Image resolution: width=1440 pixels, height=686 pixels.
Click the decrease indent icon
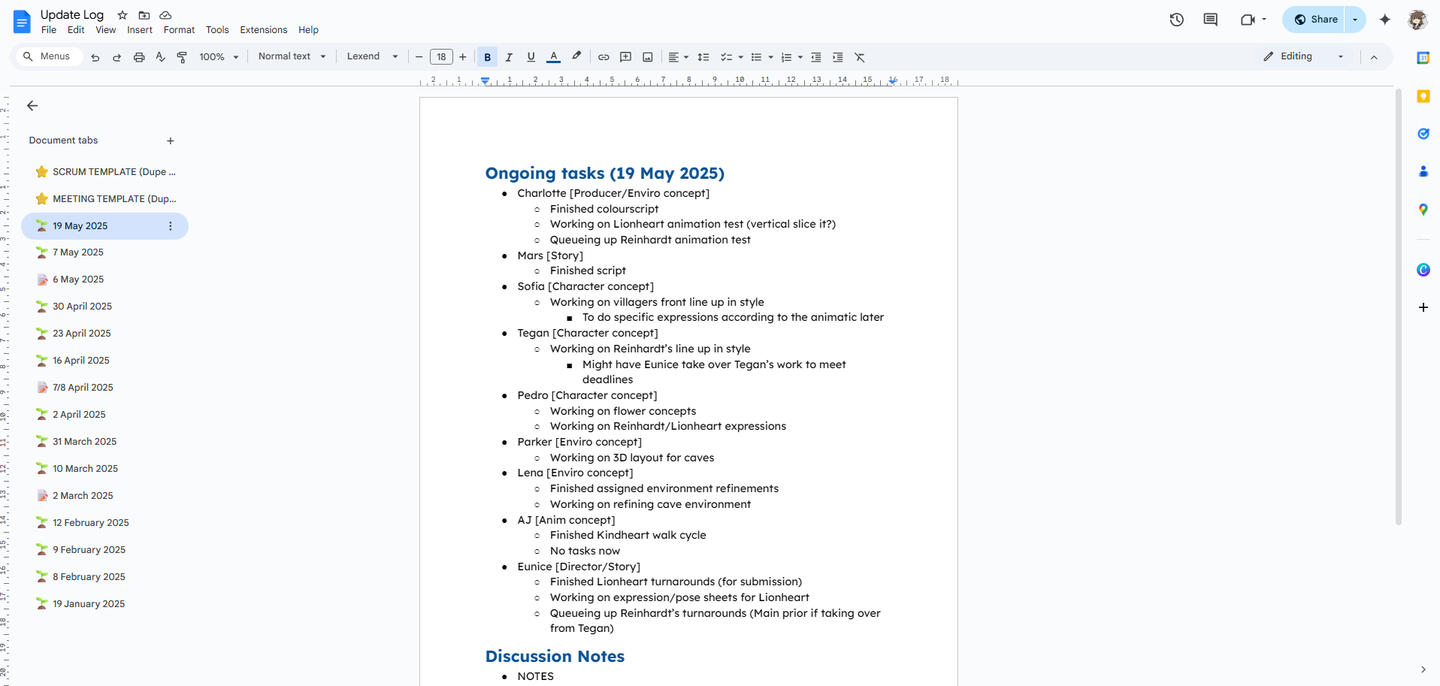point(816,57)
